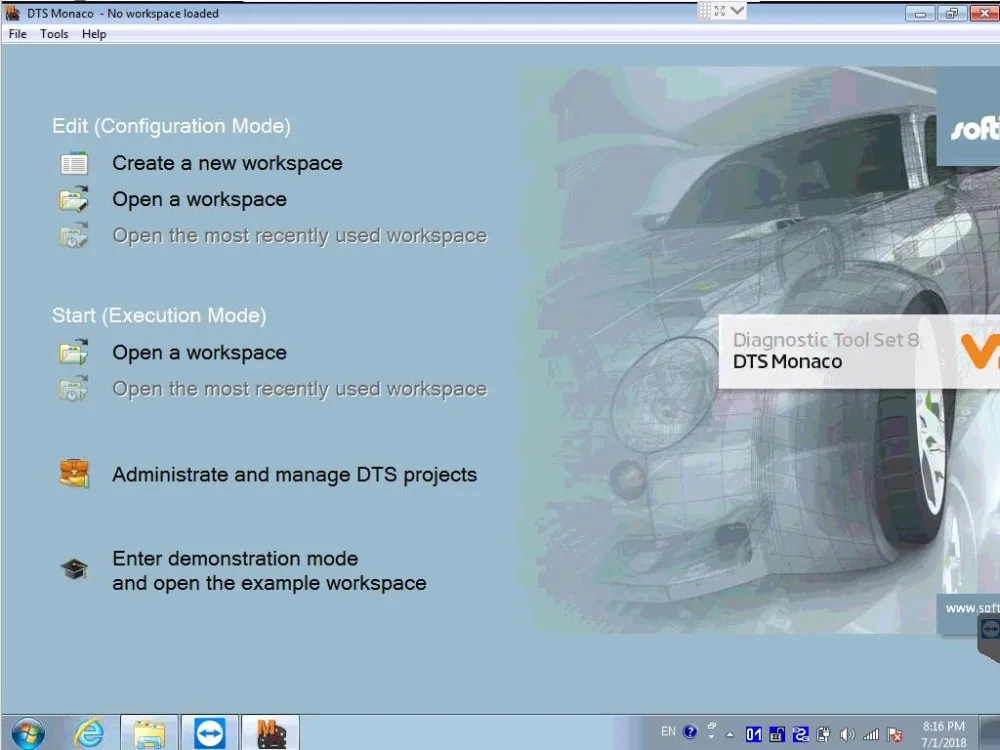Click the EN language indicator in the tray
Viewport: 1000px width, 750px height.
(x=668, y=732)
